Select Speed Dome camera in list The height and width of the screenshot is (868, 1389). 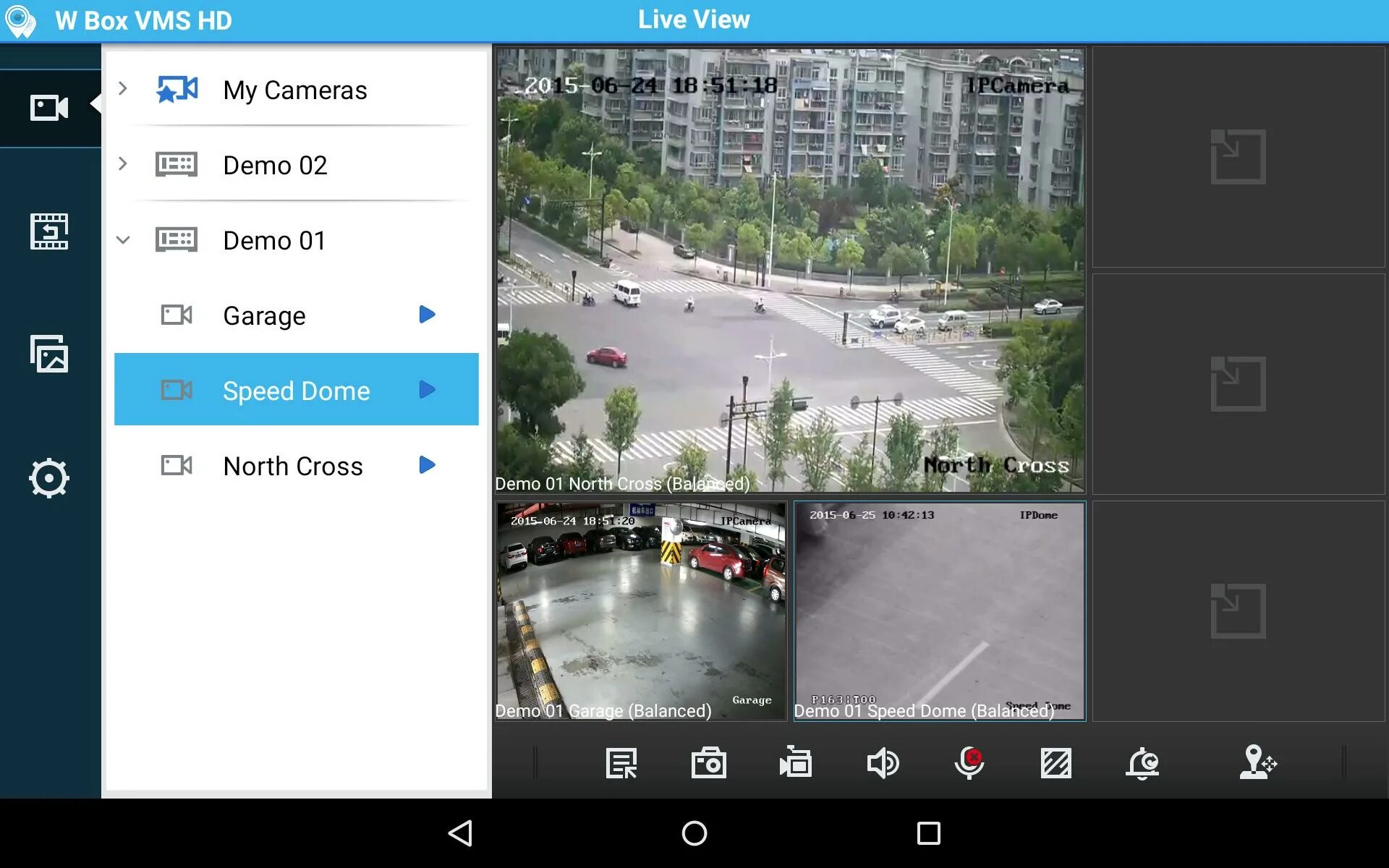[x=295, y=391]
